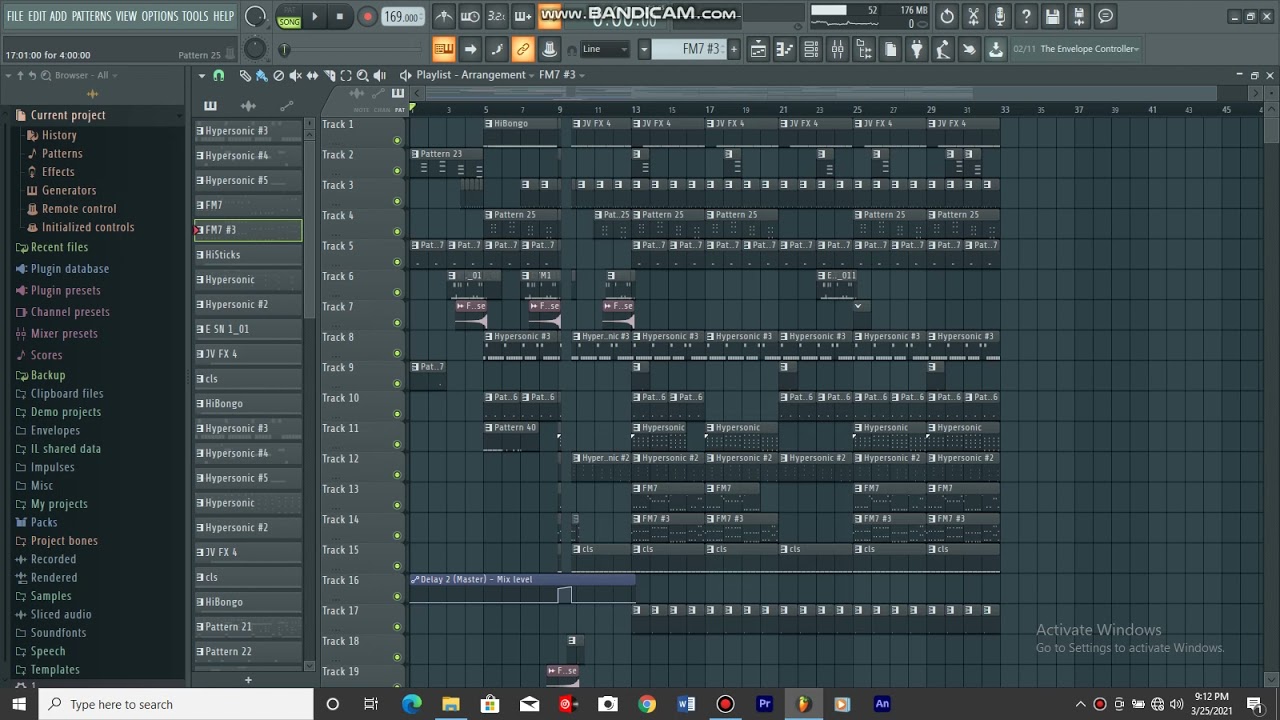1280x720 pixels.
Task: Mute Track 10 via green LED
Action: [x=397, y=414]
